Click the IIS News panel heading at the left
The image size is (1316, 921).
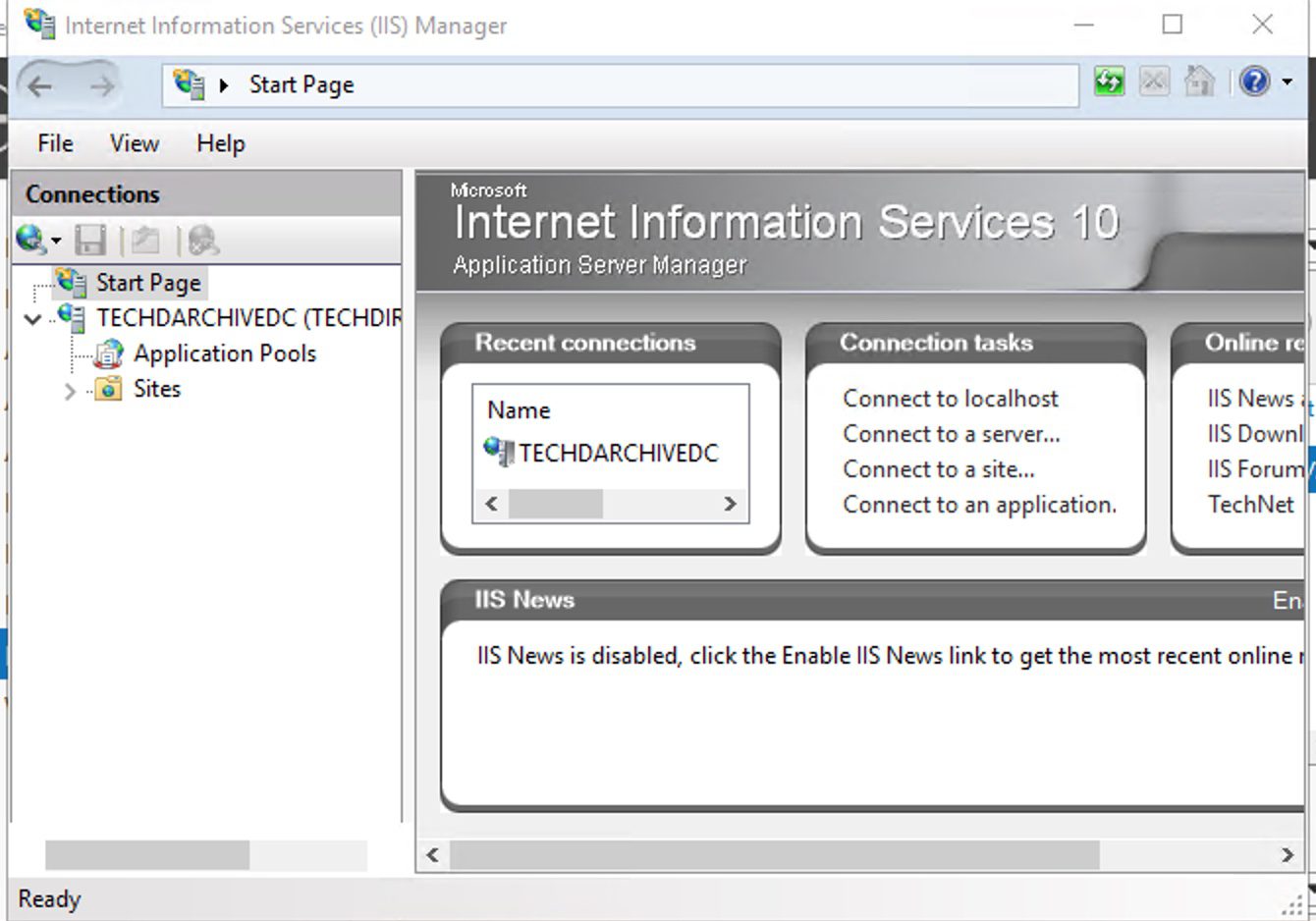tap(524, 600)
